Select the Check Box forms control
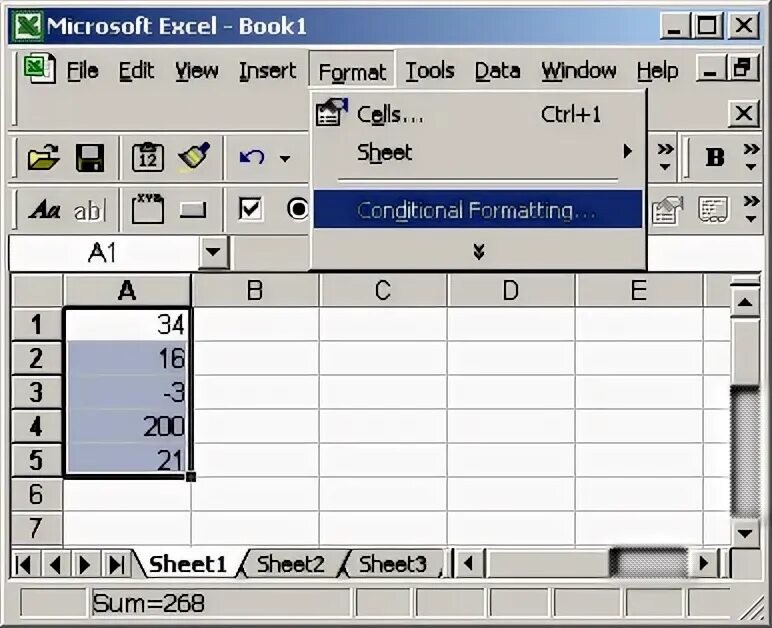772x628 pixels. point(250,209)
